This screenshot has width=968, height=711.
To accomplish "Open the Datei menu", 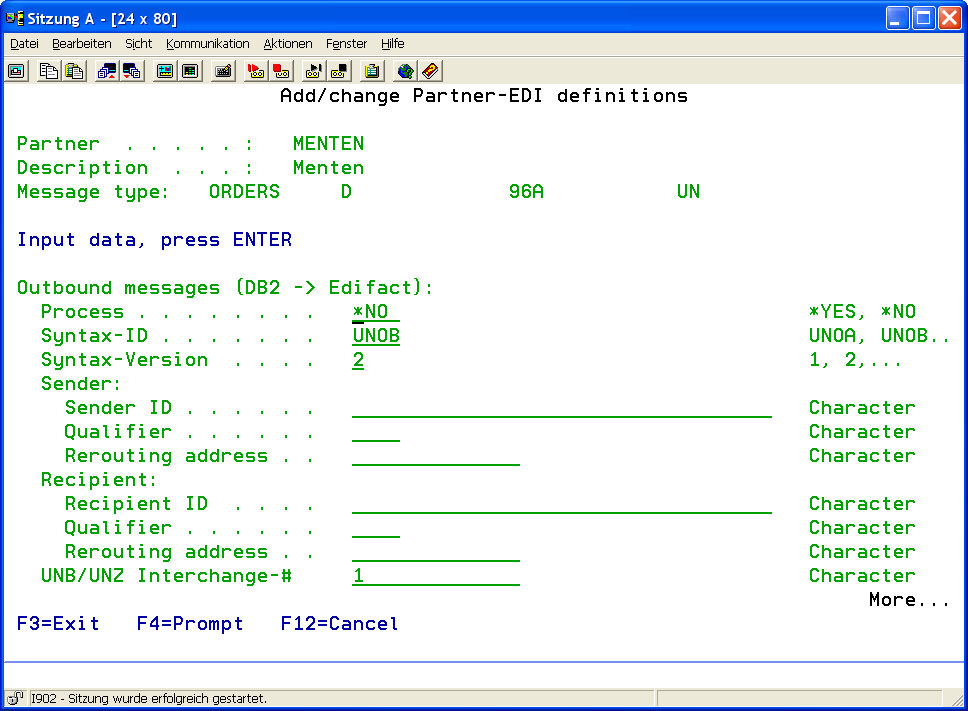I will [24, 44].
